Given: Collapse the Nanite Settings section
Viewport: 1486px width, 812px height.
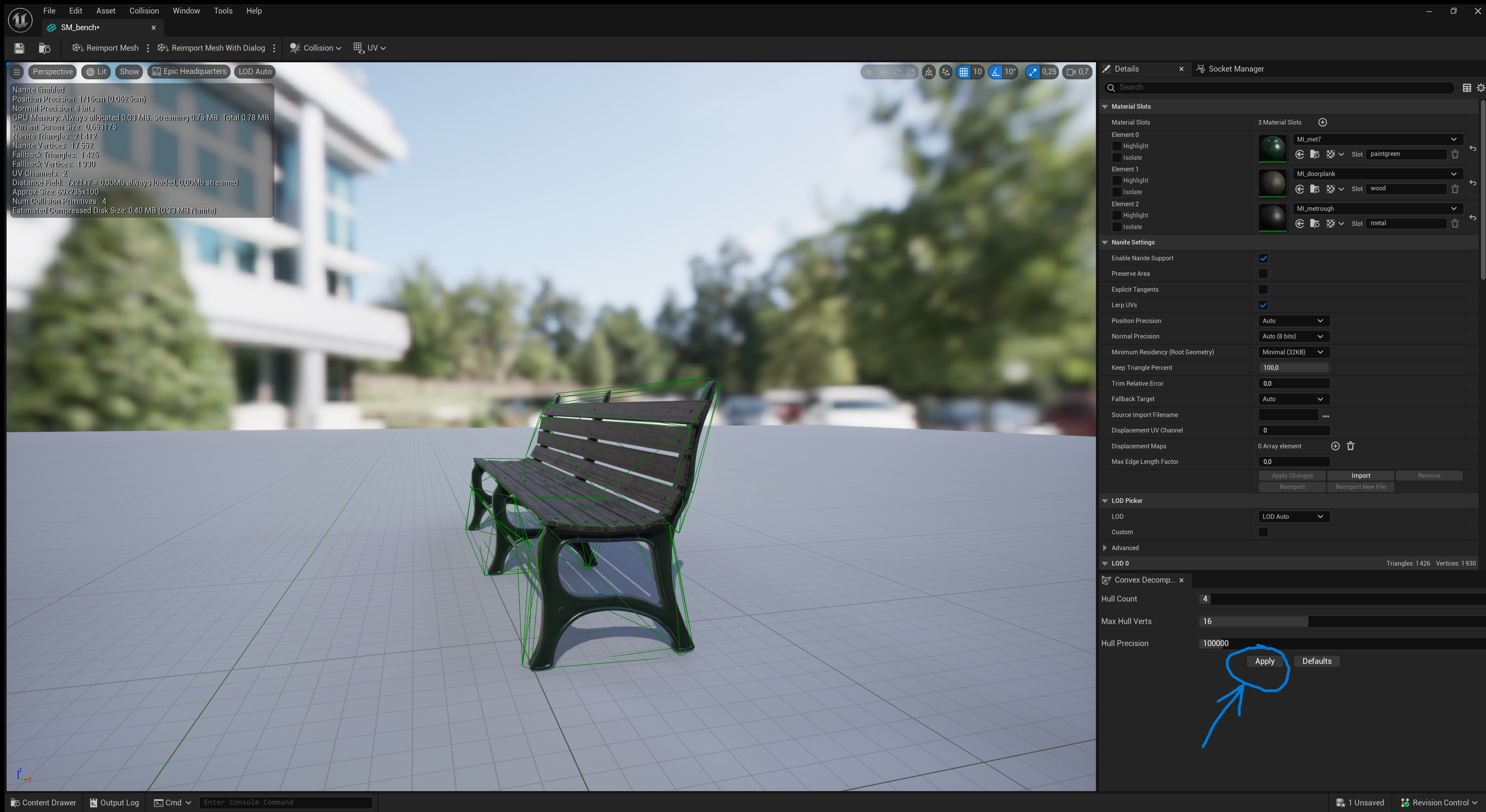Looking at the screenshot, I should 1105,242.
